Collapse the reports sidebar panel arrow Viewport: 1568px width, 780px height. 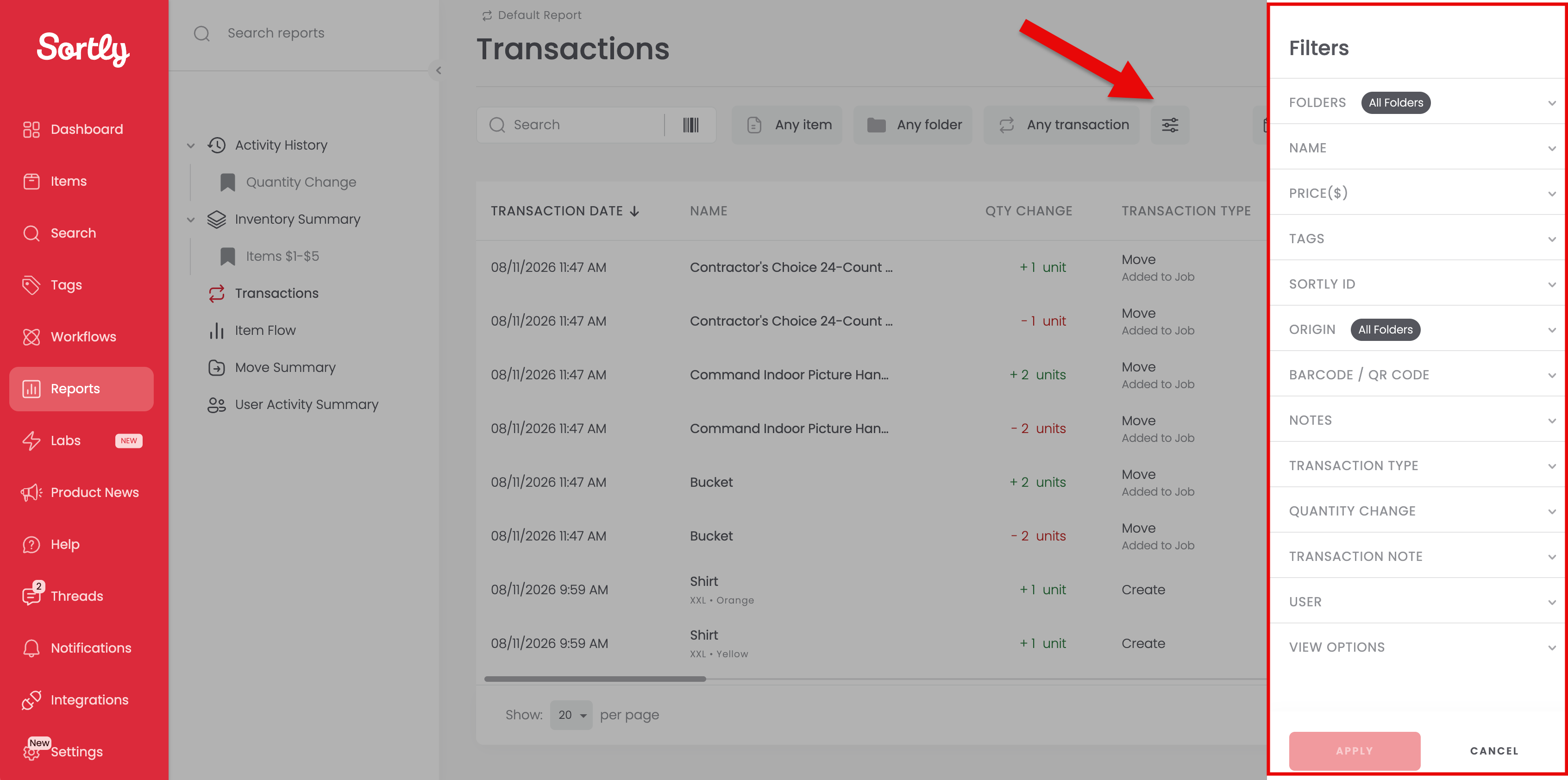tap(438, 70)
